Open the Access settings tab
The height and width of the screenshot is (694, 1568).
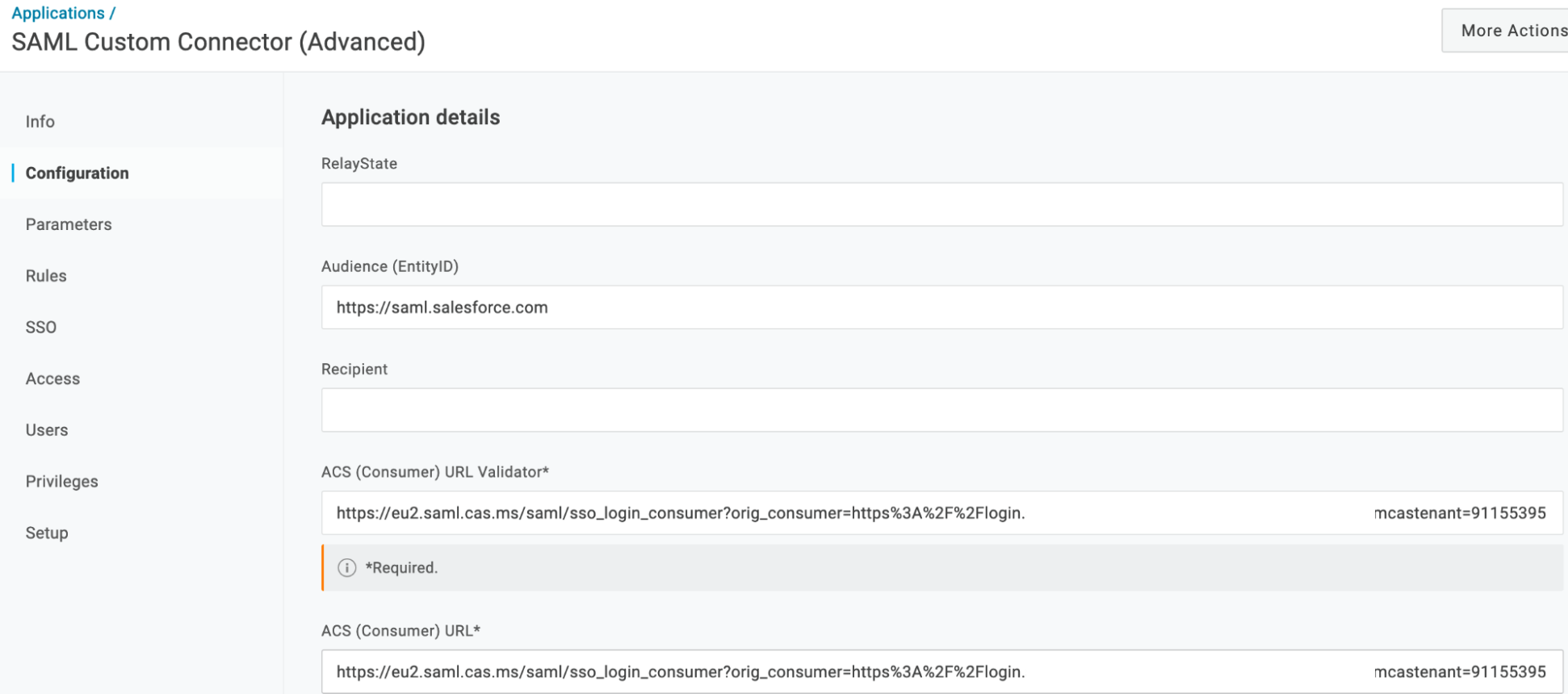(x=52, y=379)
